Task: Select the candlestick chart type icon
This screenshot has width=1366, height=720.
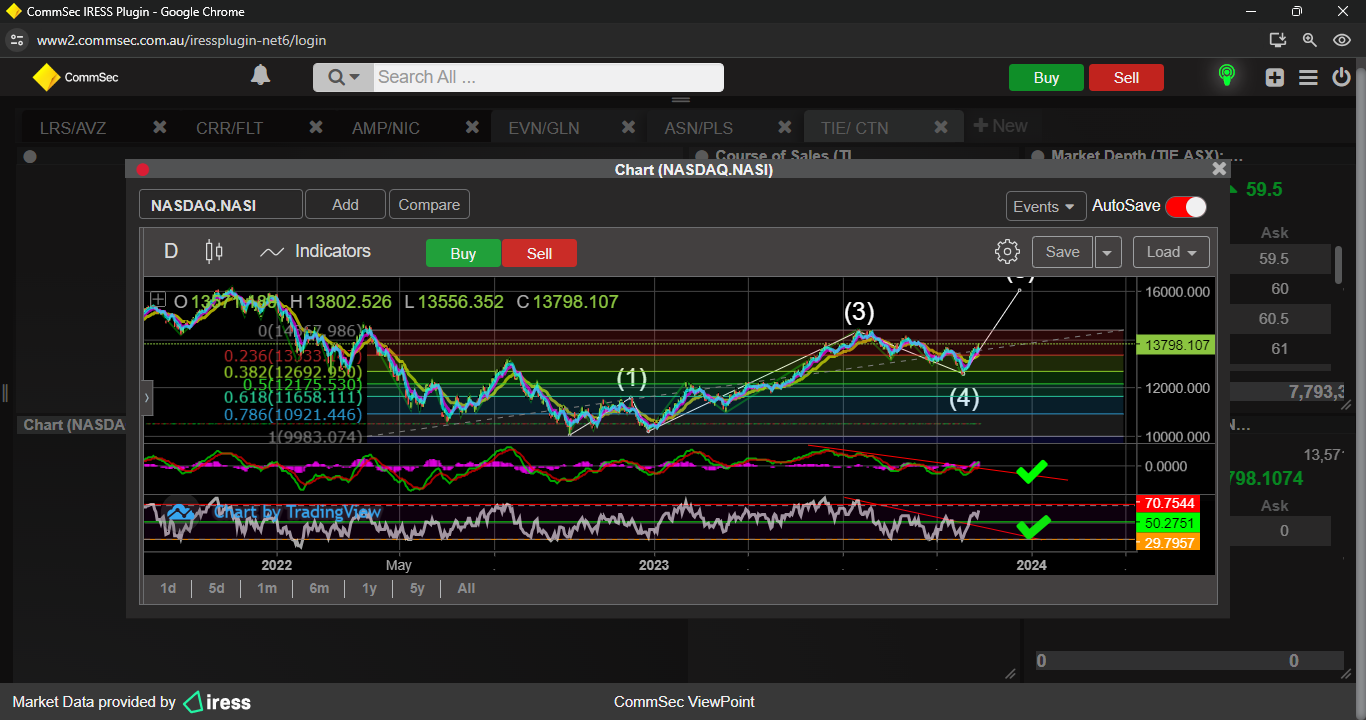Action: coord(214,252)
